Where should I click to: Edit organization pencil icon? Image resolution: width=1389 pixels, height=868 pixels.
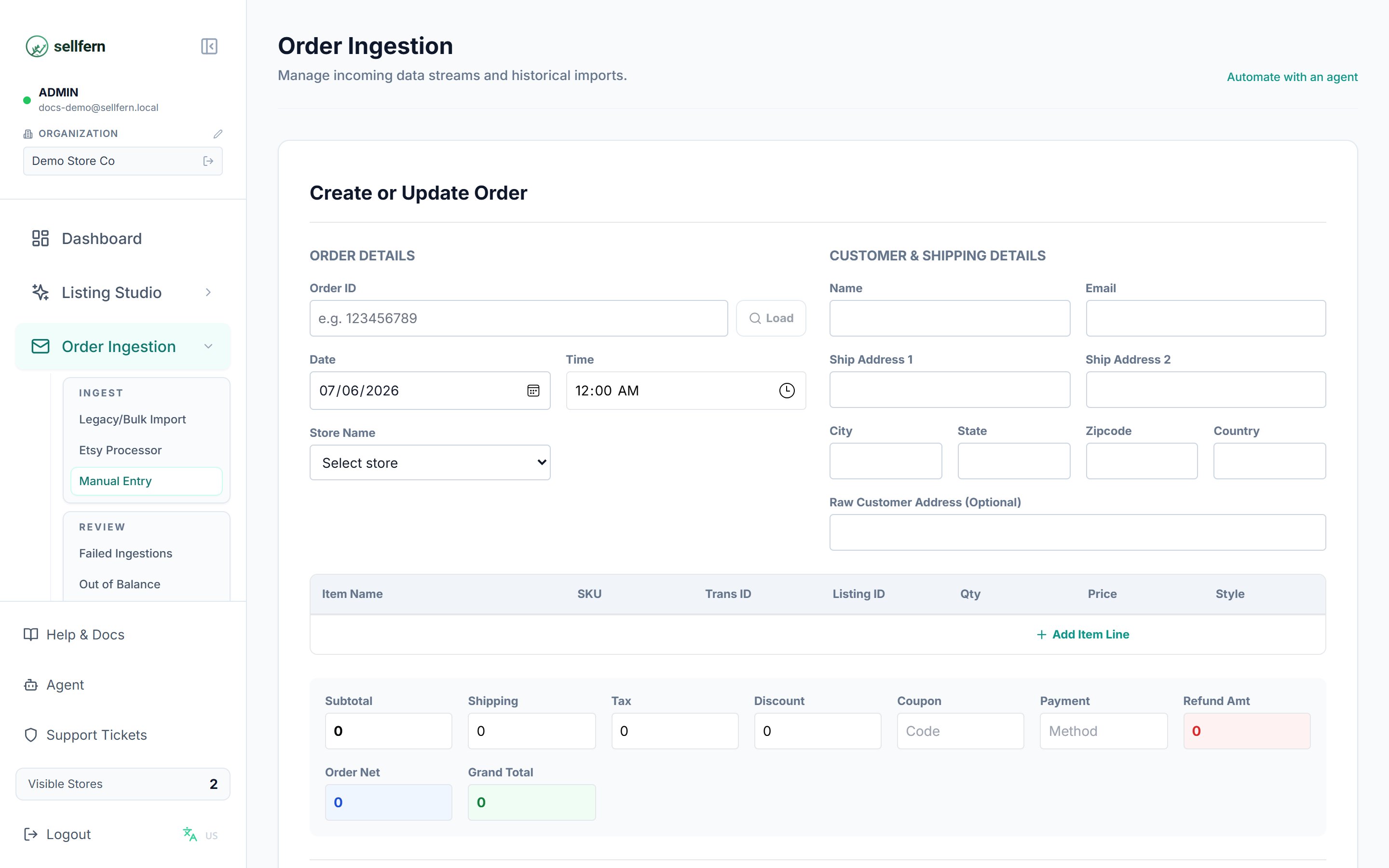(x=218, y=134)
